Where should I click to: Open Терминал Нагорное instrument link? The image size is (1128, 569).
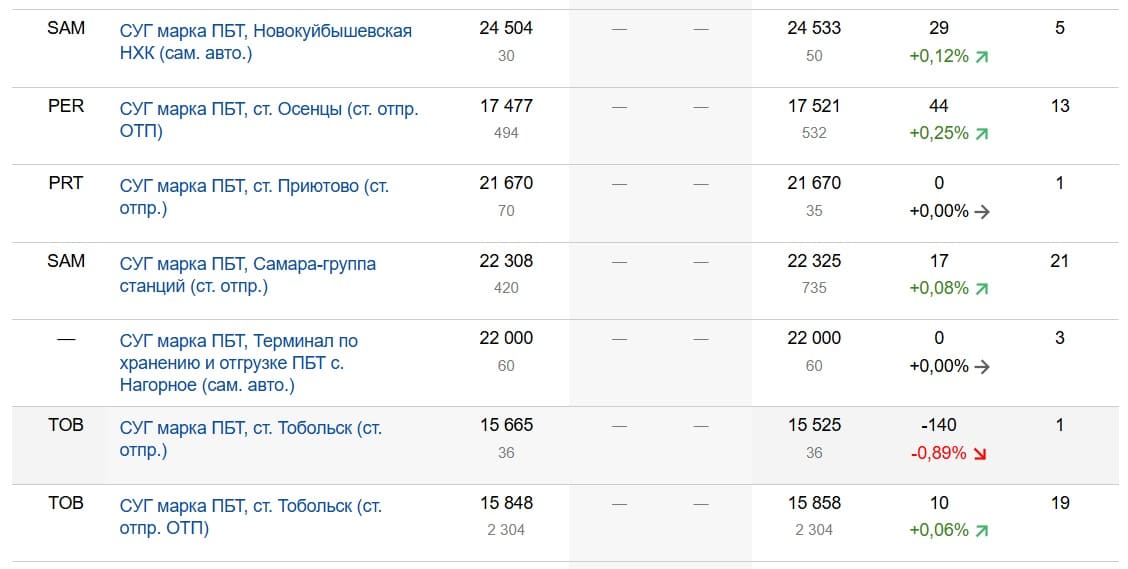pos(238,362)
